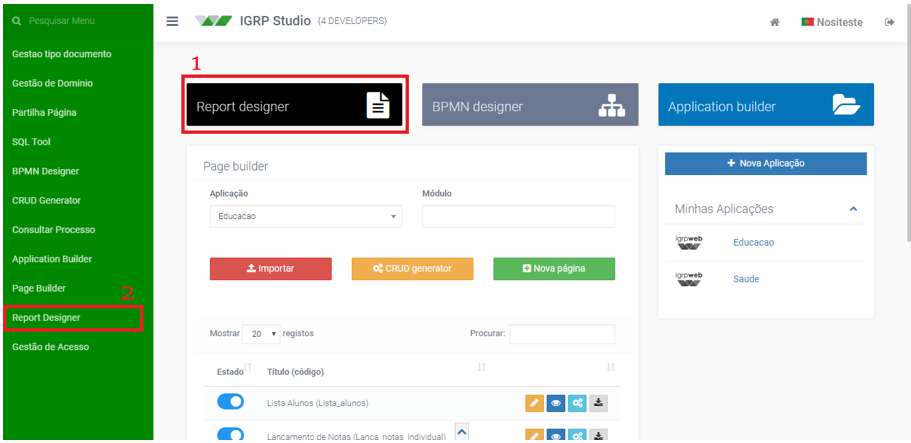The width and height of the screenshot is (911, 443).
Task: Click the Report designer document icon
Action: (378, 106)
